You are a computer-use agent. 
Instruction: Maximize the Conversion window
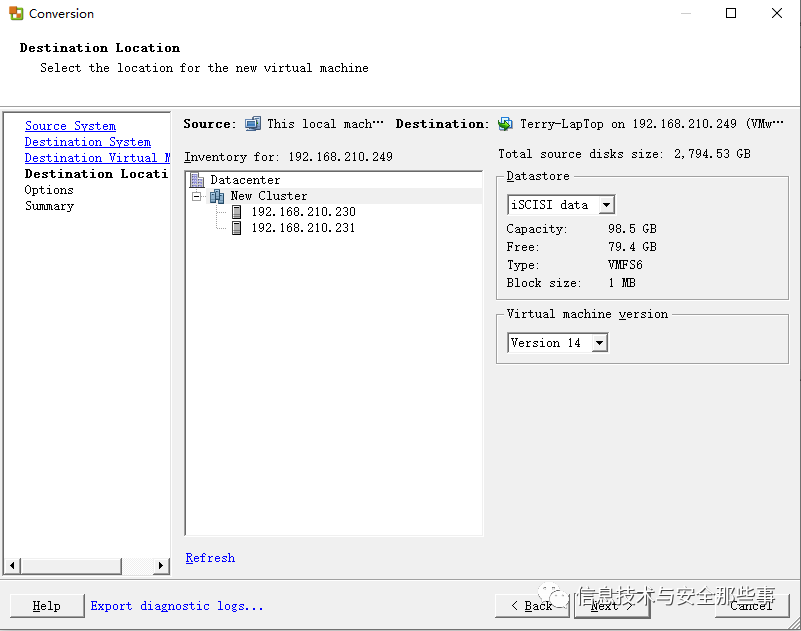pyautogui.click(x=731, y=13)
